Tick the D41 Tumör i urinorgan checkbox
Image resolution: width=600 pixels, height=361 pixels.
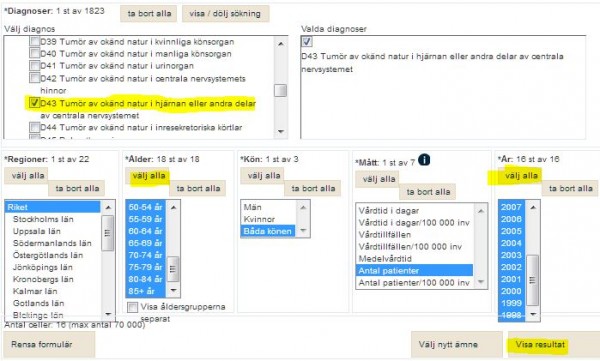[x=35, y=65]
